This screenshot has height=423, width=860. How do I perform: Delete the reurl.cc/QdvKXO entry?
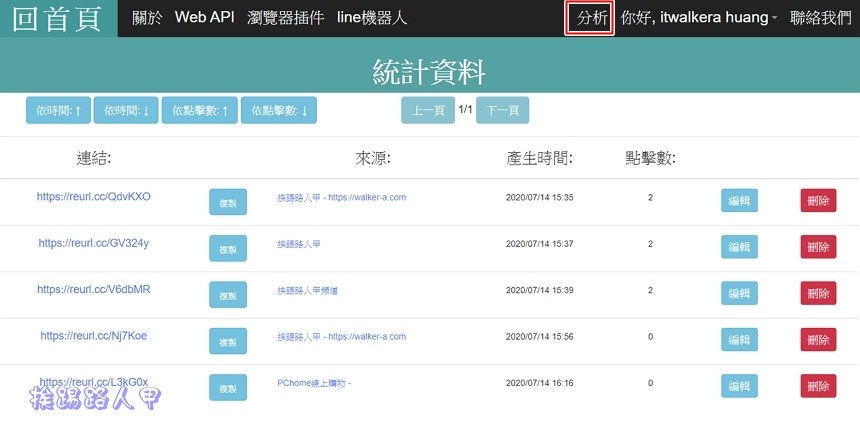point(818,201)
